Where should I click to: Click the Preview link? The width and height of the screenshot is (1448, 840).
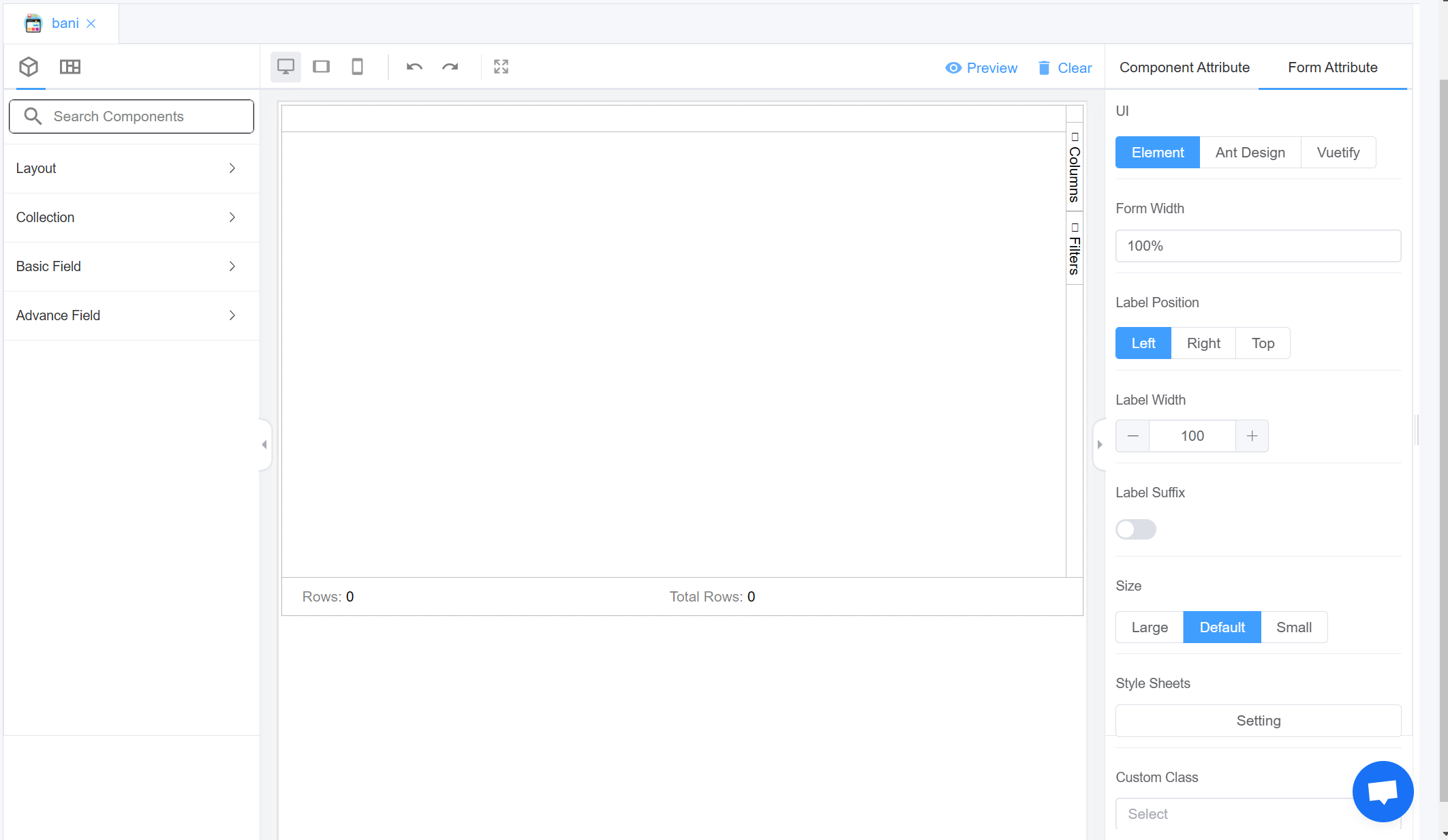click(x=981, y=68)
